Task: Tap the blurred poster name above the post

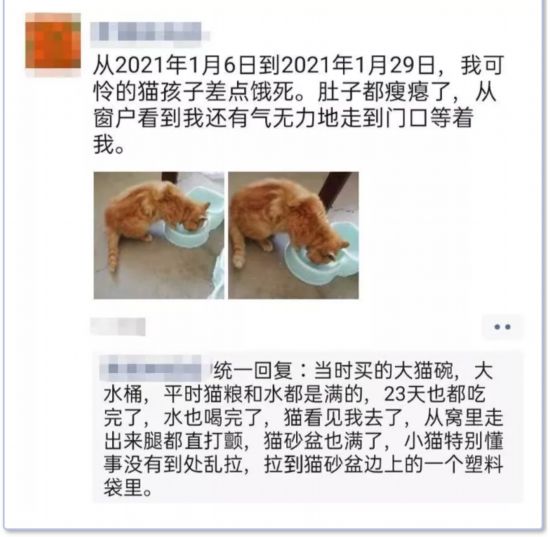Action: click(x=150, y=34)
